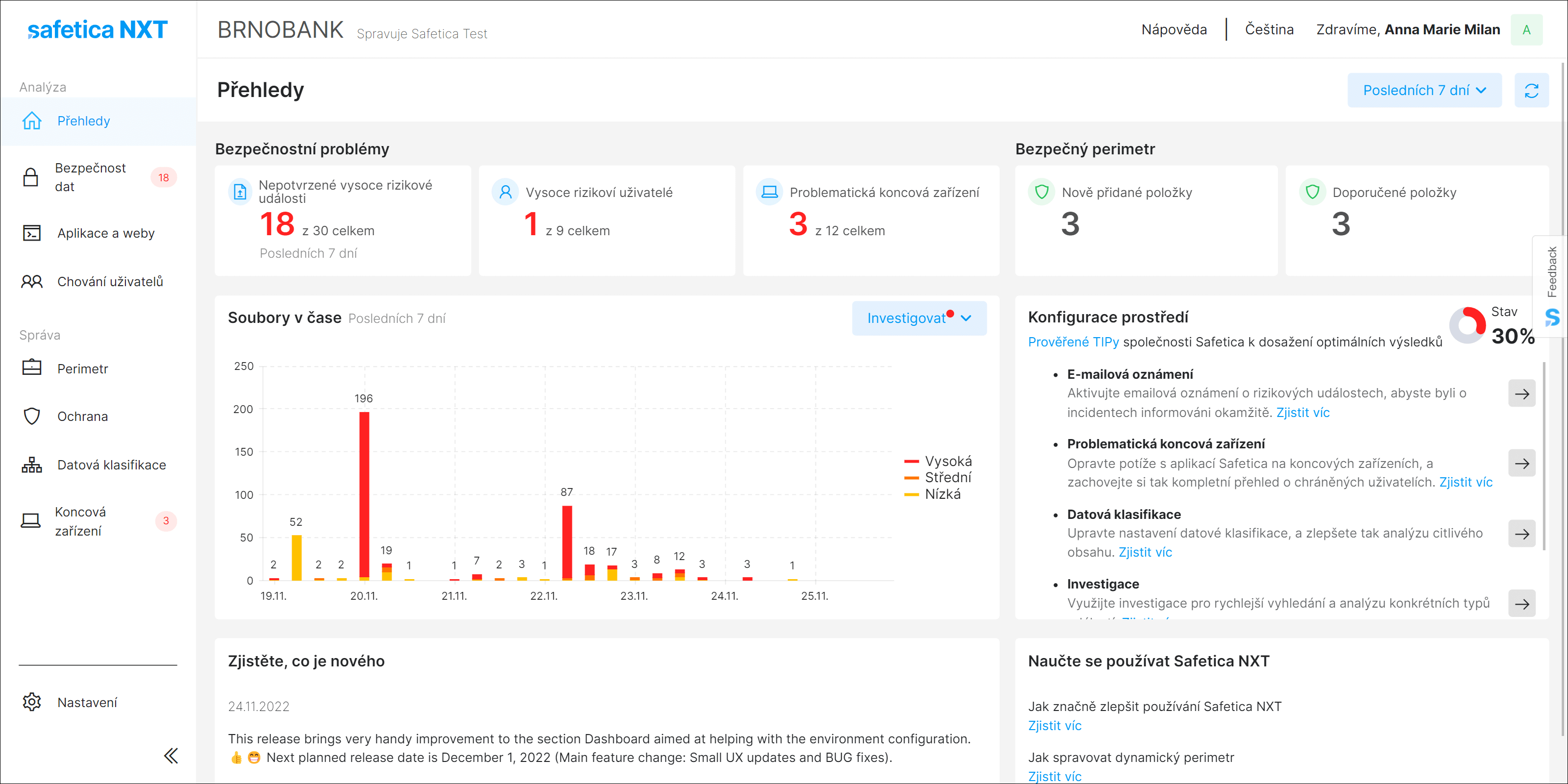Click Zjistit víc under Jak spravovat dynamický perimetr
The width and height of the screenshot is (1568, 784).
pos(1054,776)
